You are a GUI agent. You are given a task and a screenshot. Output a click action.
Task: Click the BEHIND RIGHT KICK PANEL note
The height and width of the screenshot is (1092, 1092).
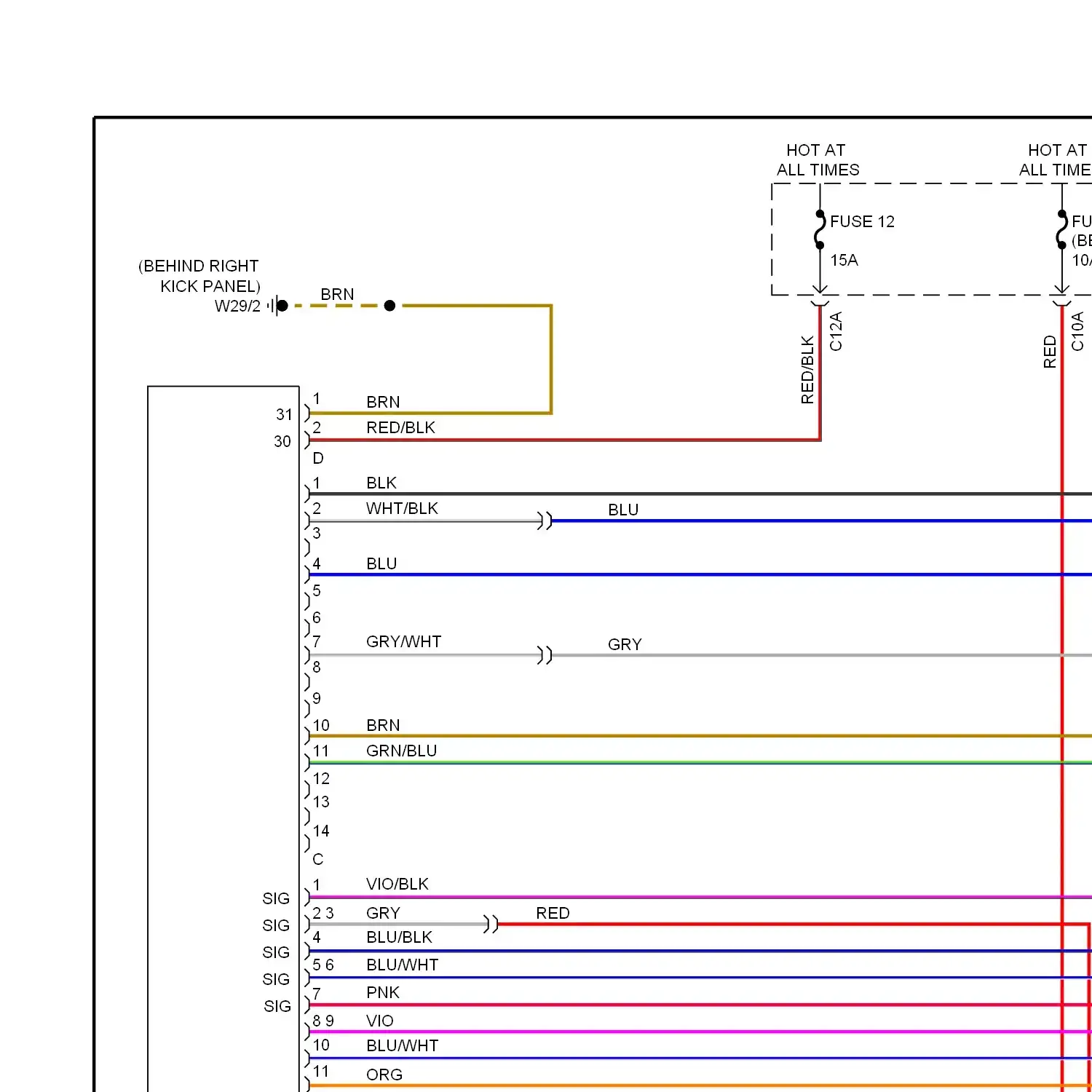pyautogui.click(x=199, y=276)
